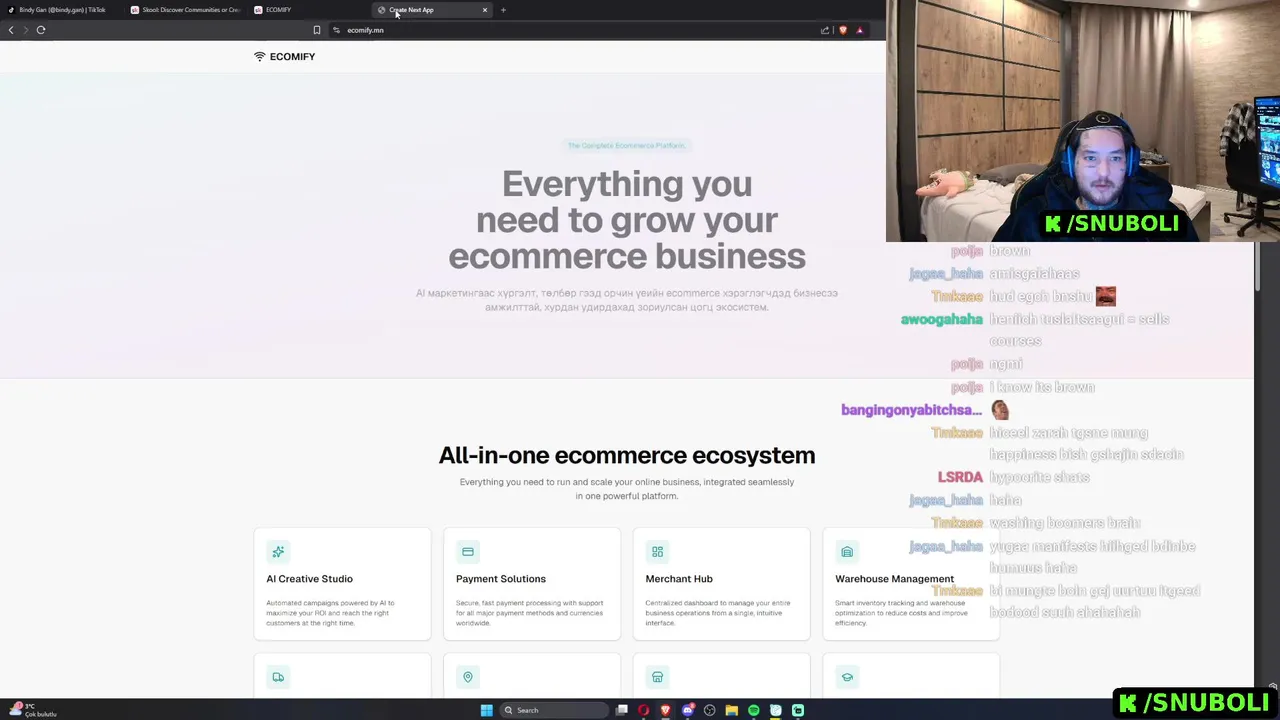Open OBS Studio from the taskbar
The width and height of the screenshot is (1280, 720).
pos(710,710)
